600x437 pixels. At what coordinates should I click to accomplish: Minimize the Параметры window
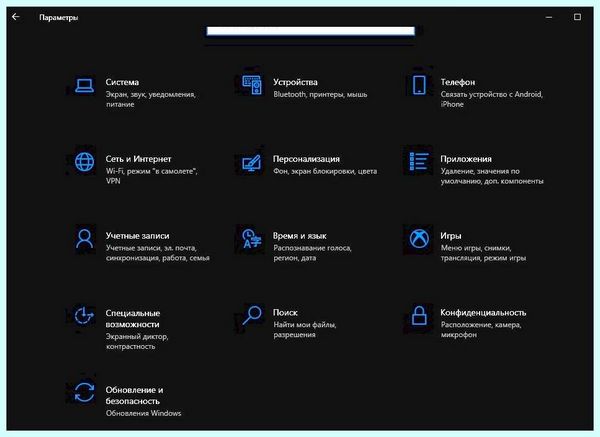click(x=549, y=17)
